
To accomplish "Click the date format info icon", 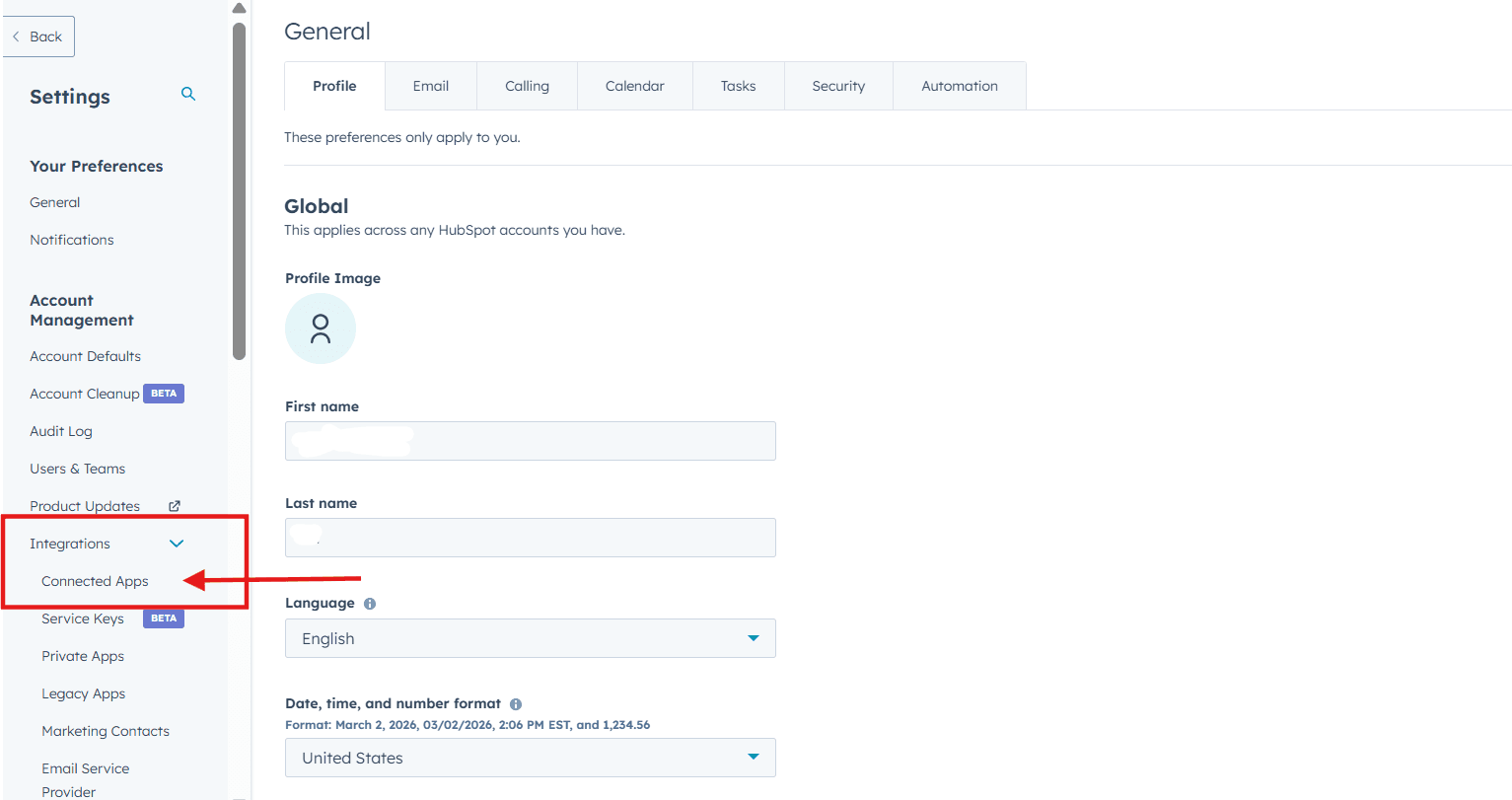I will [x=516, y=704].
